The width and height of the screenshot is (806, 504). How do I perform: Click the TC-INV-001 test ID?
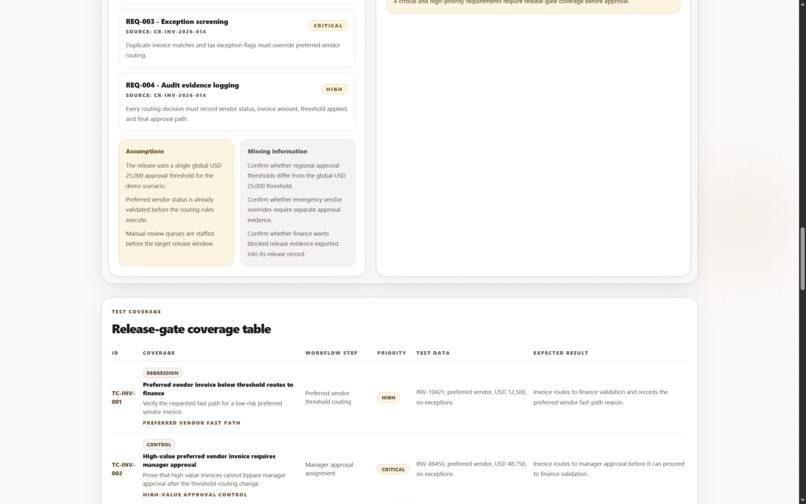click(x=123, y=398)
